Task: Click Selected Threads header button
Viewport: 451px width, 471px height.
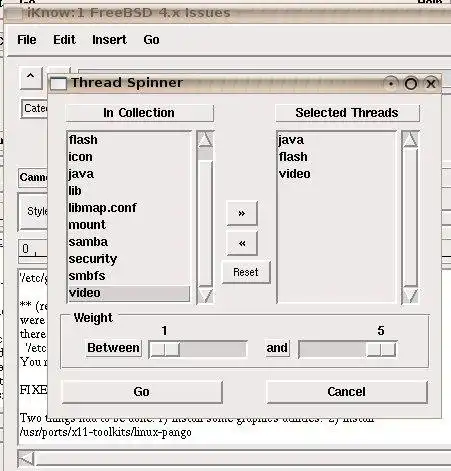Action: (x=347, y=113)
